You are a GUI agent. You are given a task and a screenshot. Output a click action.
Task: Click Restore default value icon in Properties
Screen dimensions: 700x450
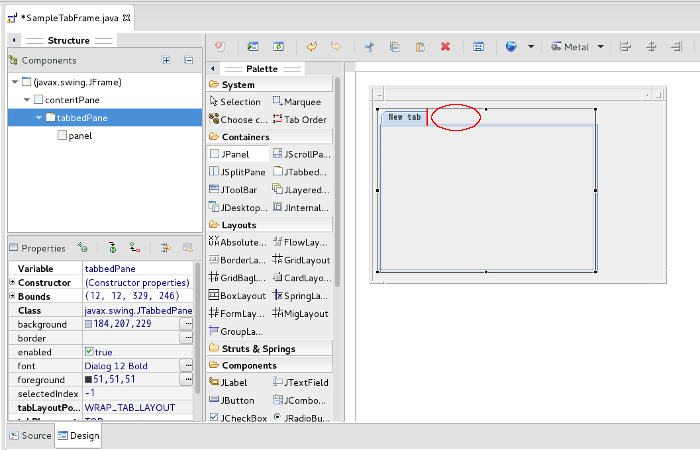point(188,248)
